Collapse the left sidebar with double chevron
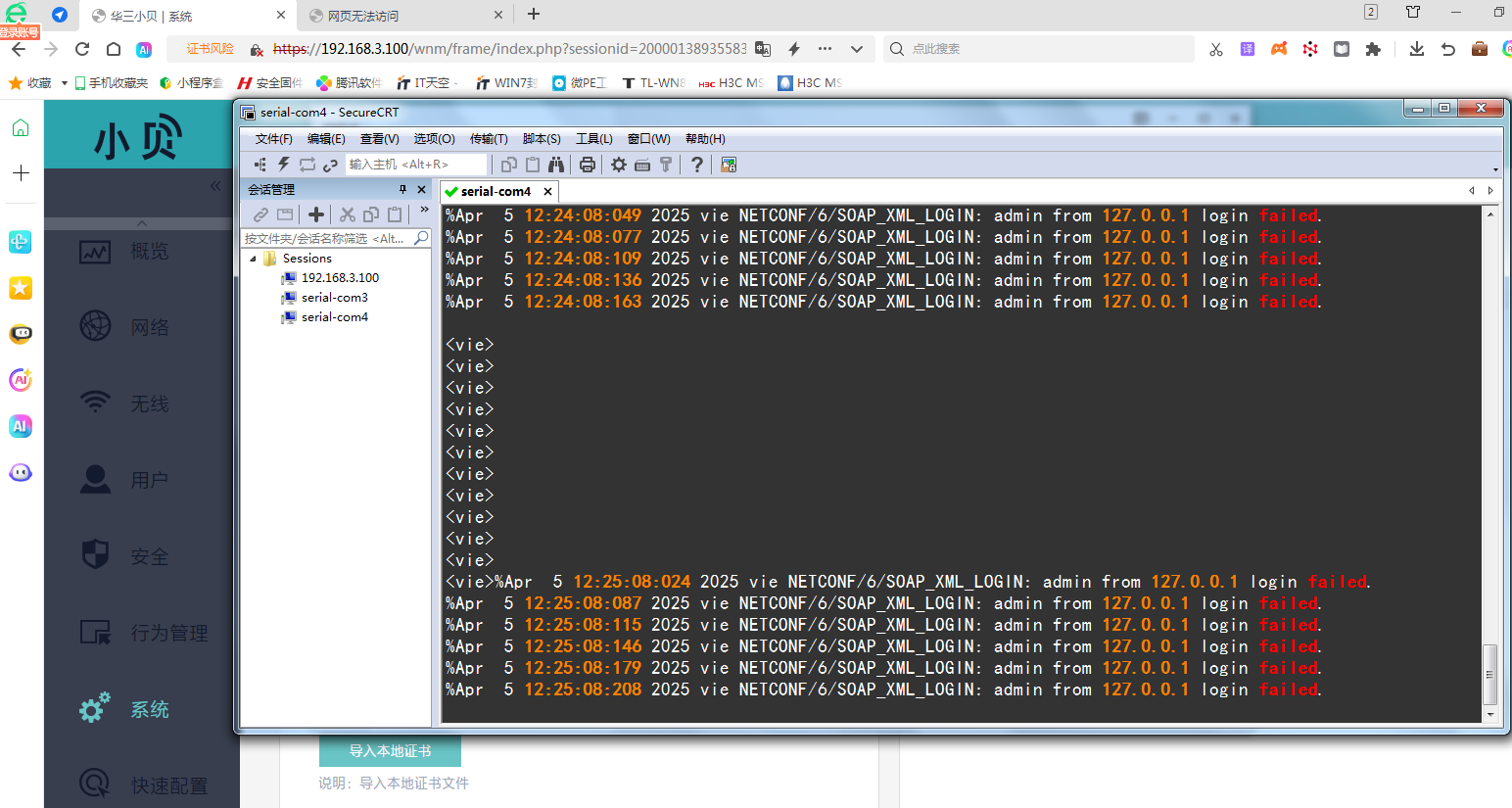The height and width of the screenshot is (808, 1512). [215, 186]
